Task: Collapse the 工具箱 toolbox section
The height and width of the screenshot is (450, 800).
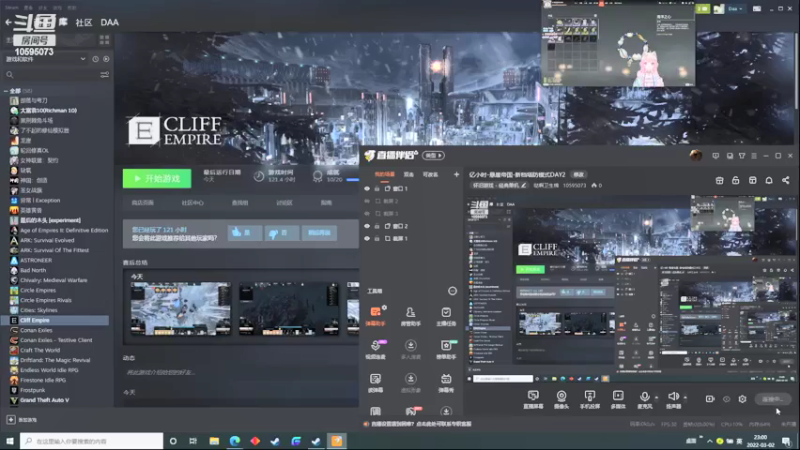Action: click(x=452, y=291)
